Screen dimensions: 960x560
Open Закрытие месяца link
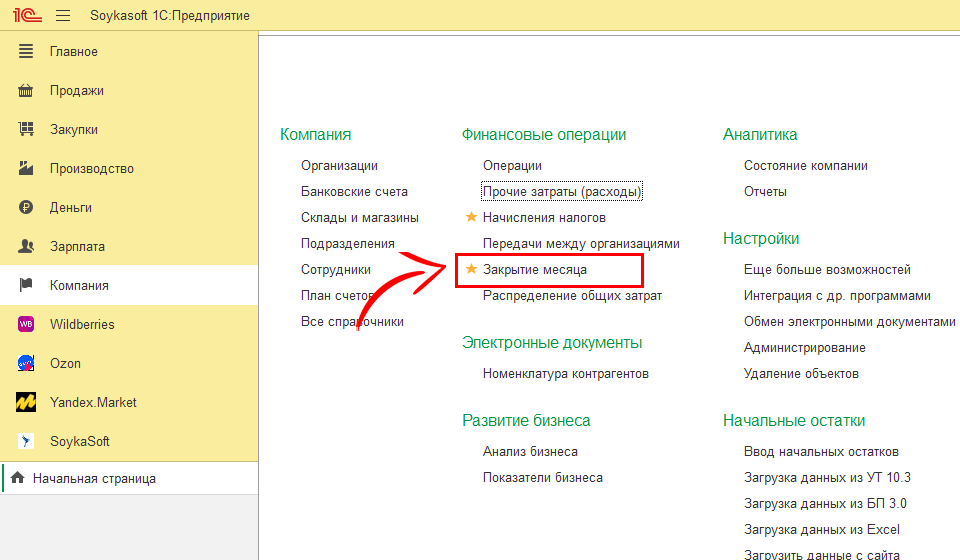(x=535, y=270)
